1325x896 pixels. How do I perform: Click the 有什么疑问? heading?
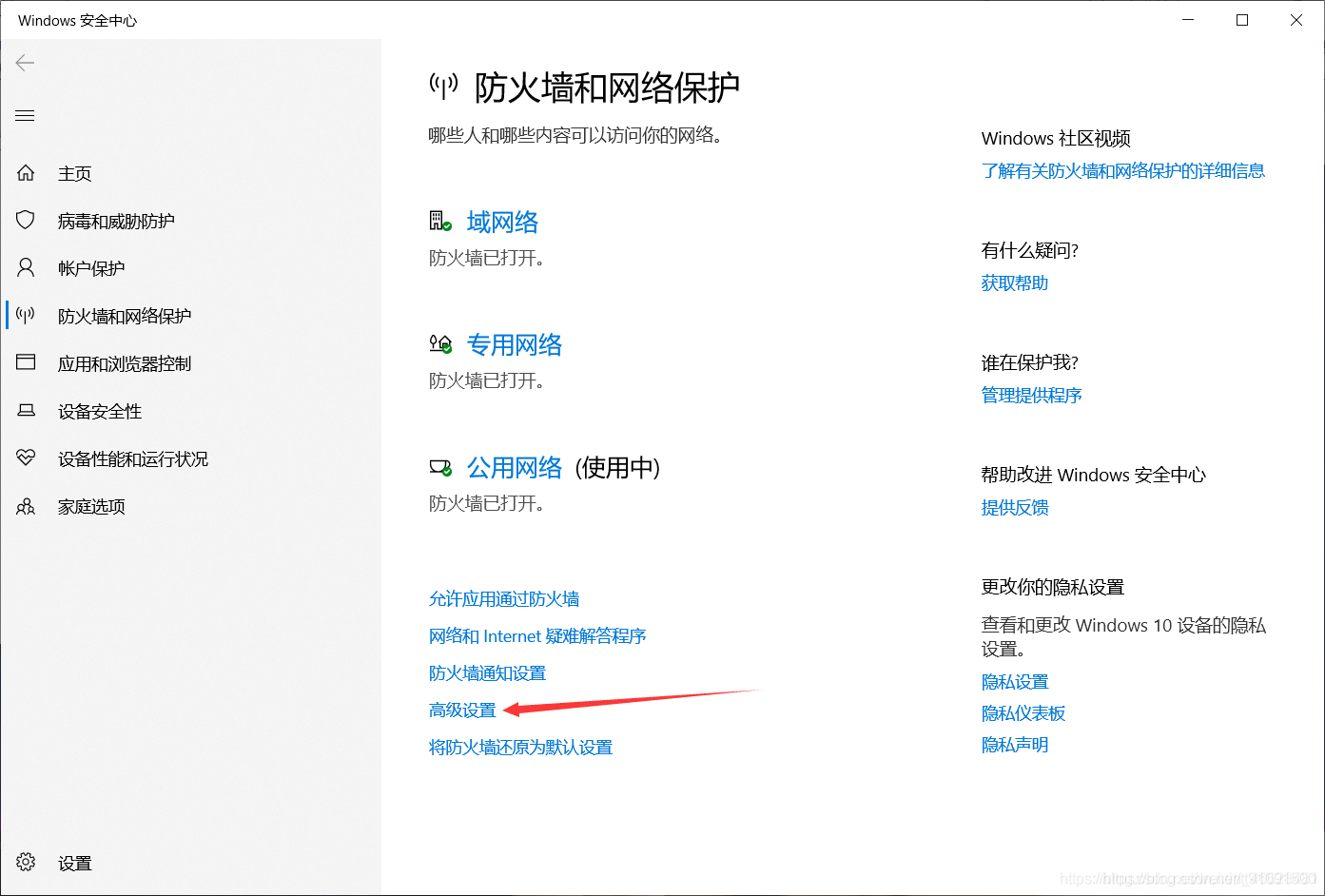tap(1030, 251)
